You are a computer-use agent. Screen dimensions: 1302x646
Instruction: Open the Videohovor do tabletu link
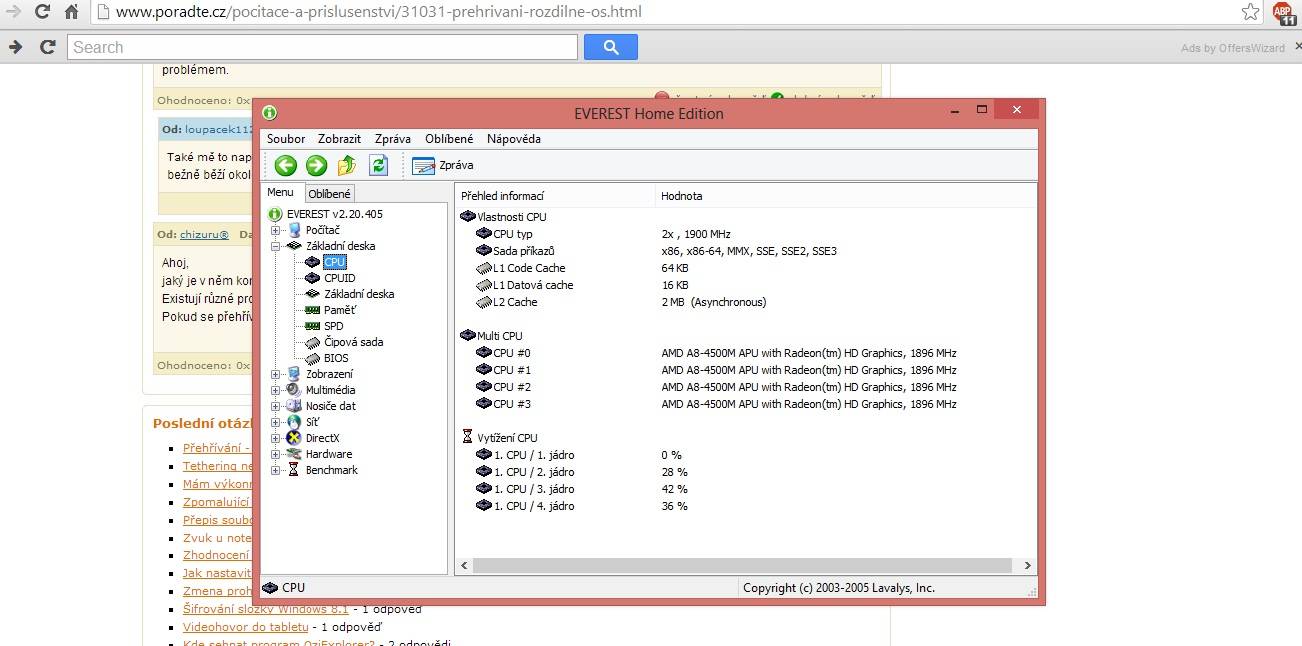point(245,627)
